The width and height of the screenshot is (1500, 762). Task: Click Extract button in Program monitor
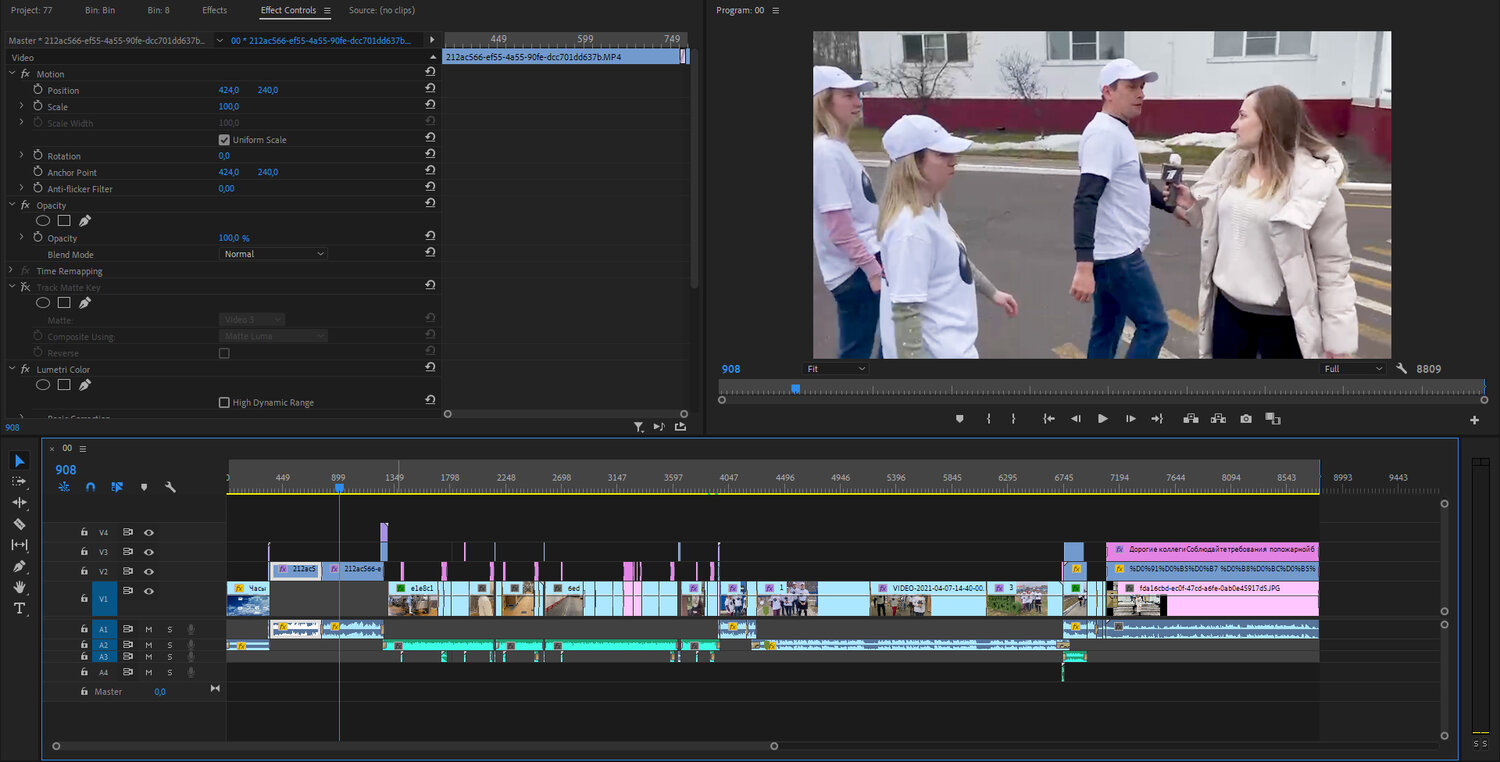[x=1218, y=419]
